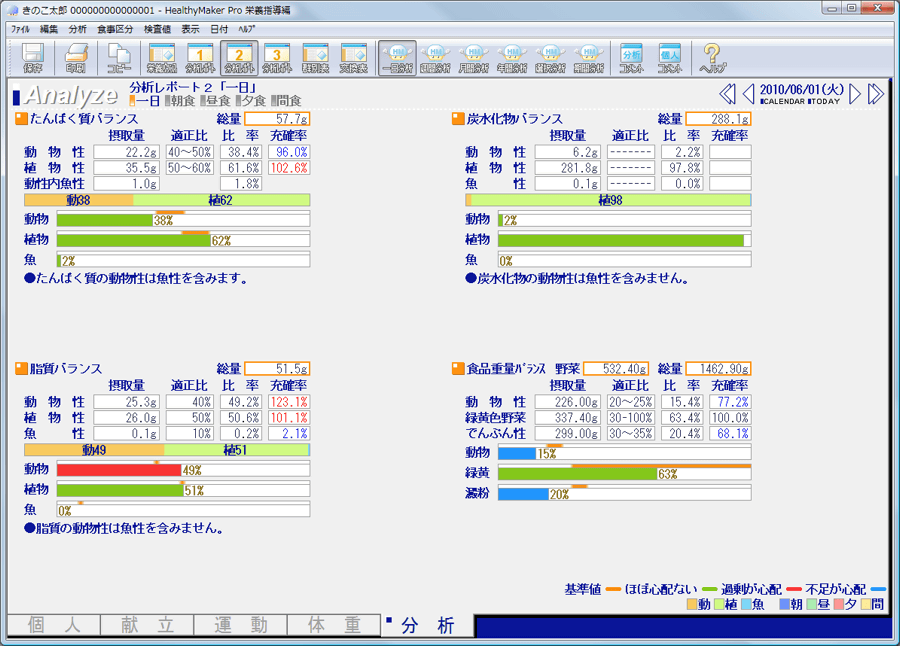Image resolution: width=900 pixels, height=646 pixels.
Task: Open the 編集 menu
Action: (49, 29)
